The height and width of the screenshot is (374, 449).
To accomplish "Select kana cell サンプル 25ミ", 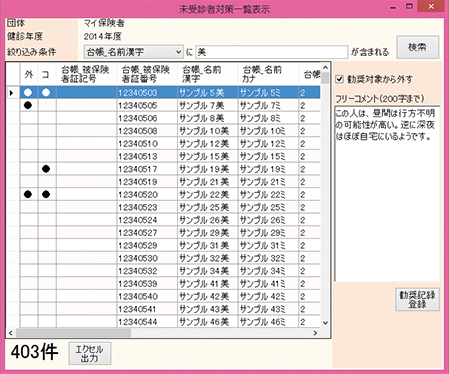I will pyautogui.click(x=268, y=207).
